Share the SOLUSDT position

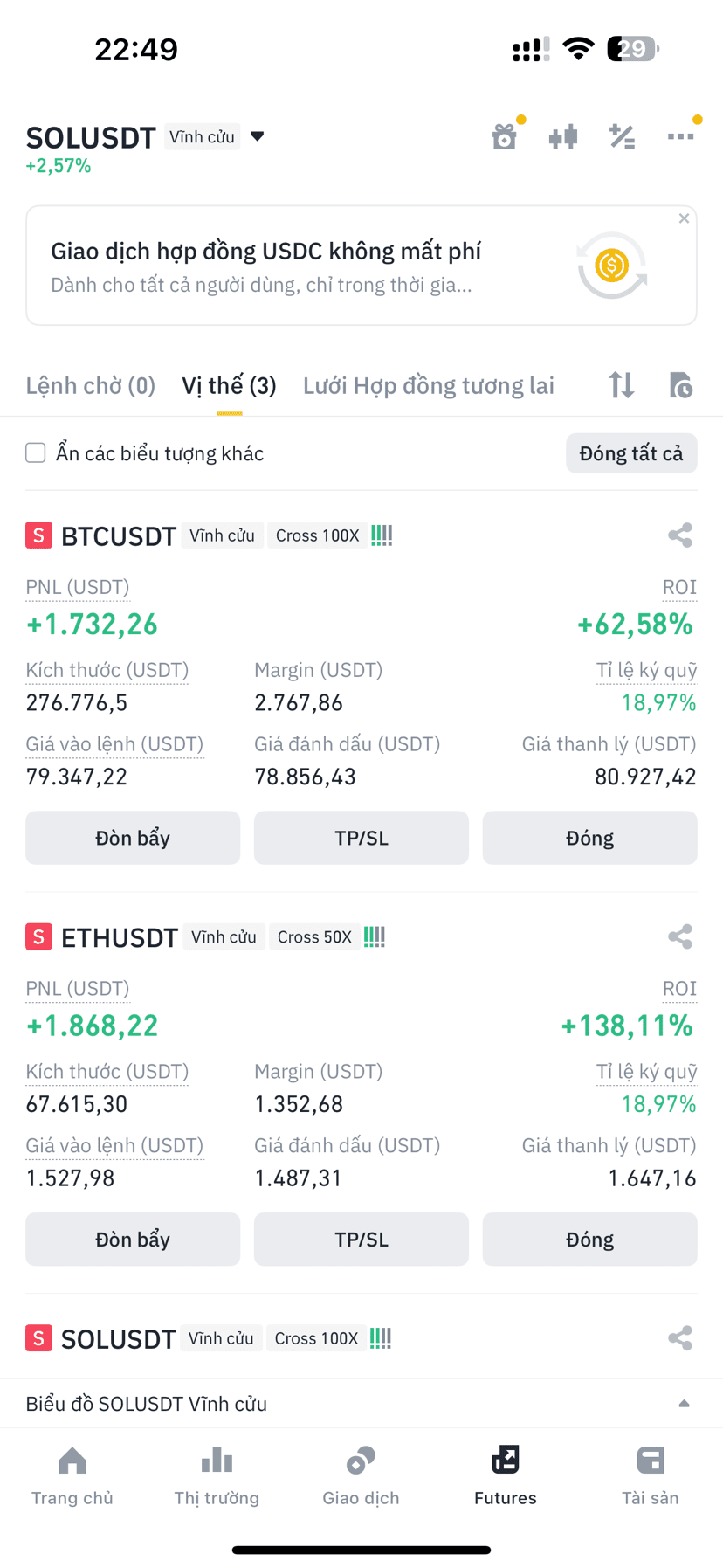point(680,1338)
